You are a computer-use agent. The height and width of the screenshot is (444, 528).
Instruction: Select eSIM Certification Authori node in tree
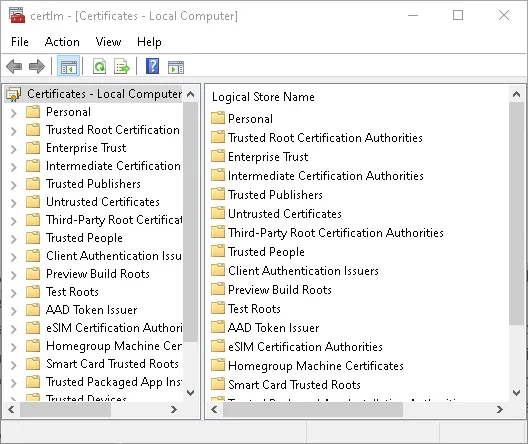[x=114, y=328]
